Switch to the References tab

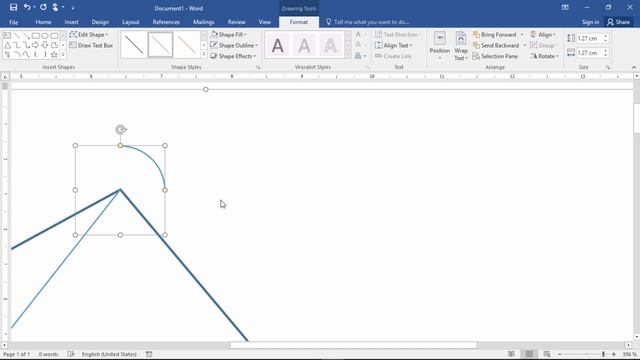pos(166,22)
